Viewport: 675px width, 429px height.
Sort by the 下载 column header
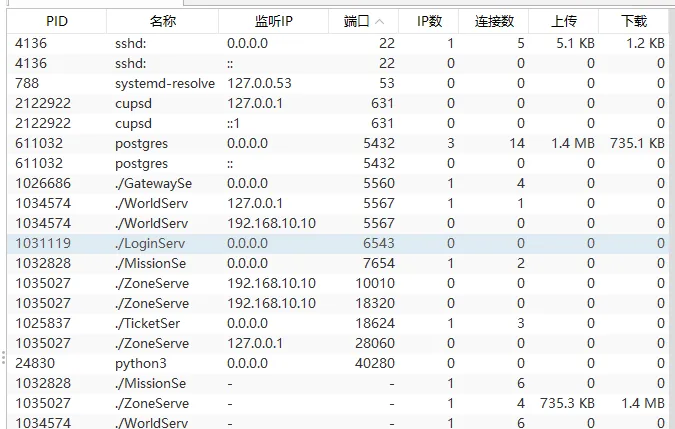[634, 21]
